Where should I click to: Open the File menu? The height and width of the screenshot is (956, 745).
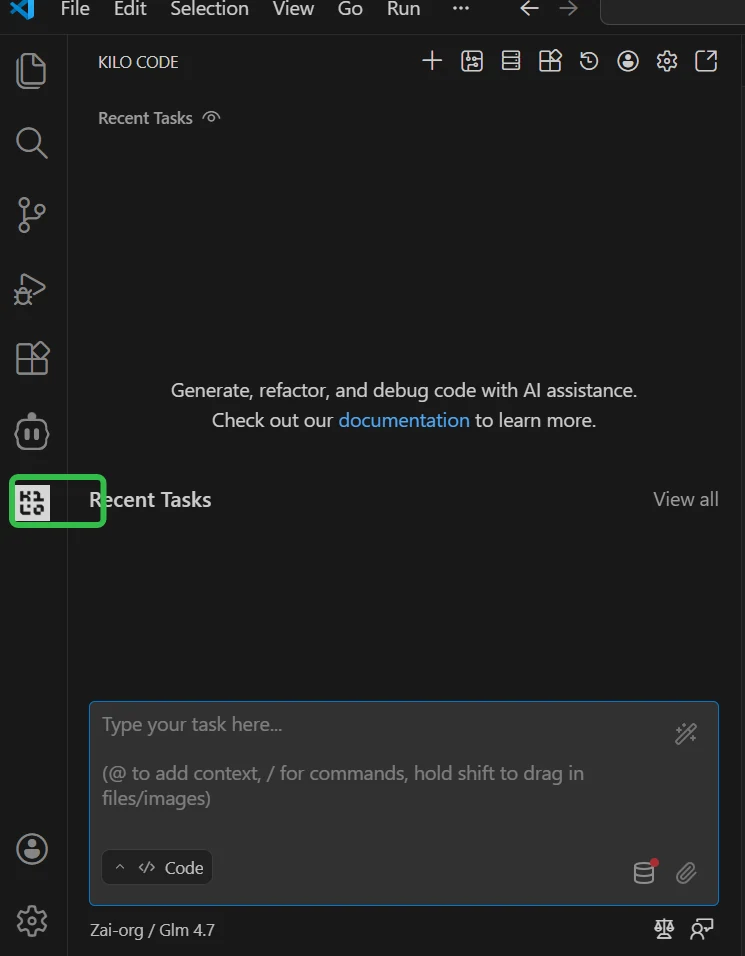(75, 9)
